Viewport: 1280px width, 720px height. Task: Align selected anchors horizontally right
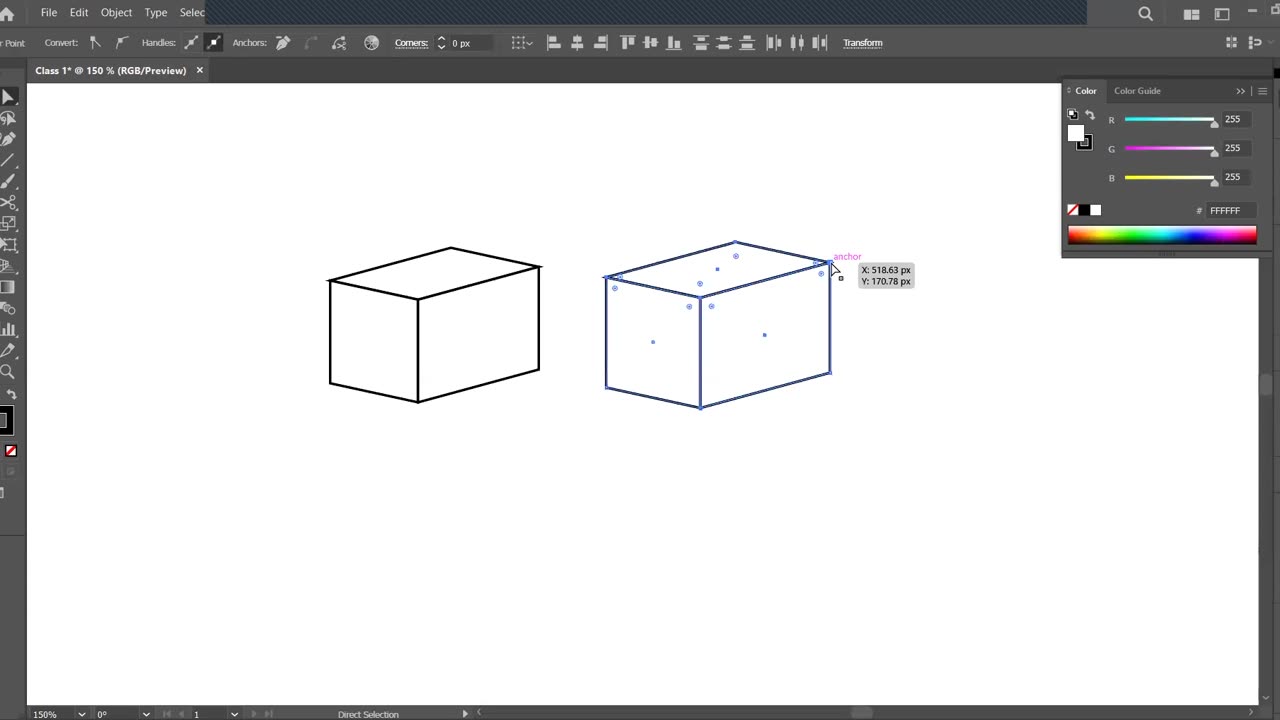click(x=600, y=43)
